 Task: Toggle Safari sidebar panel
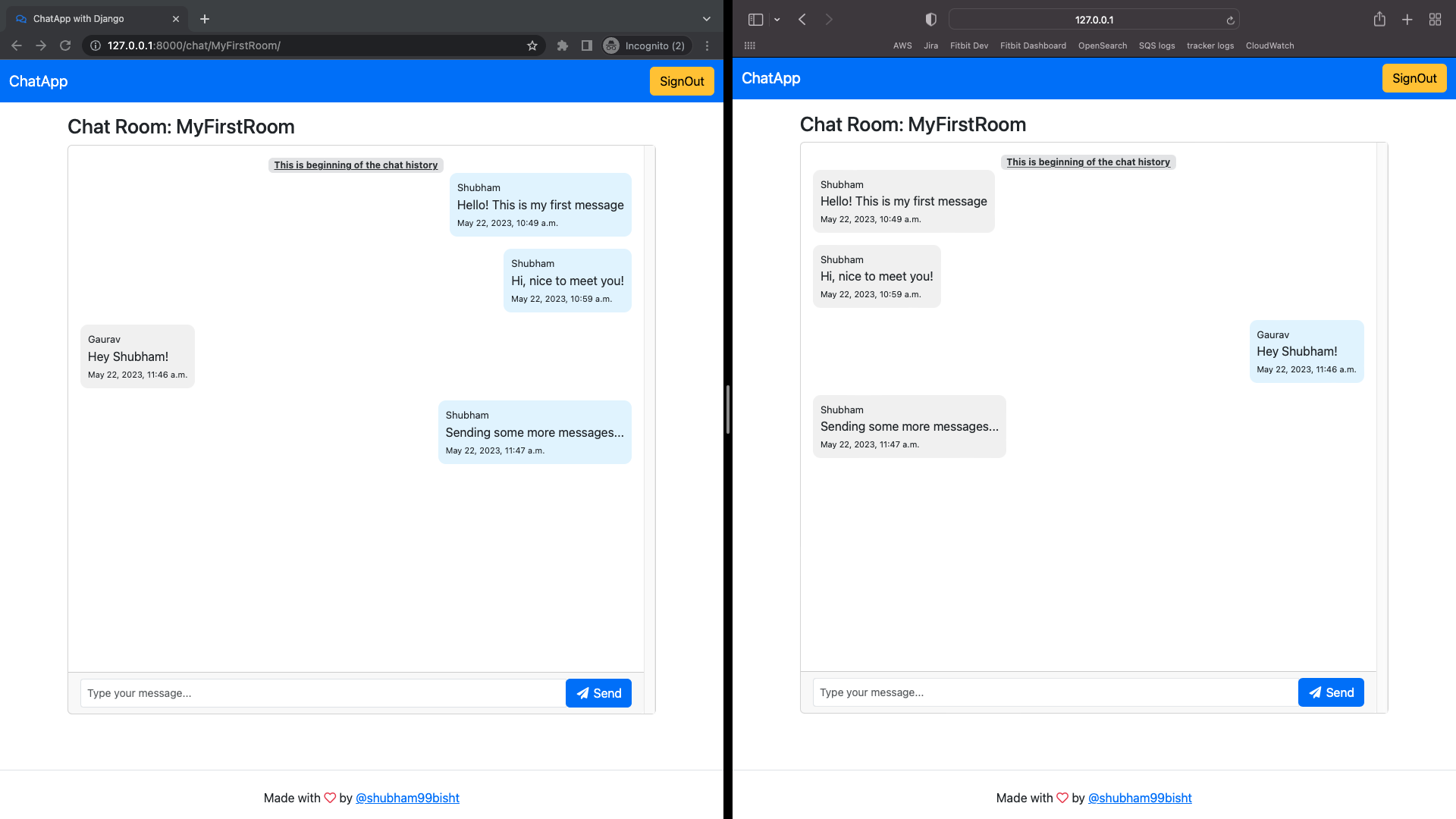755,20
